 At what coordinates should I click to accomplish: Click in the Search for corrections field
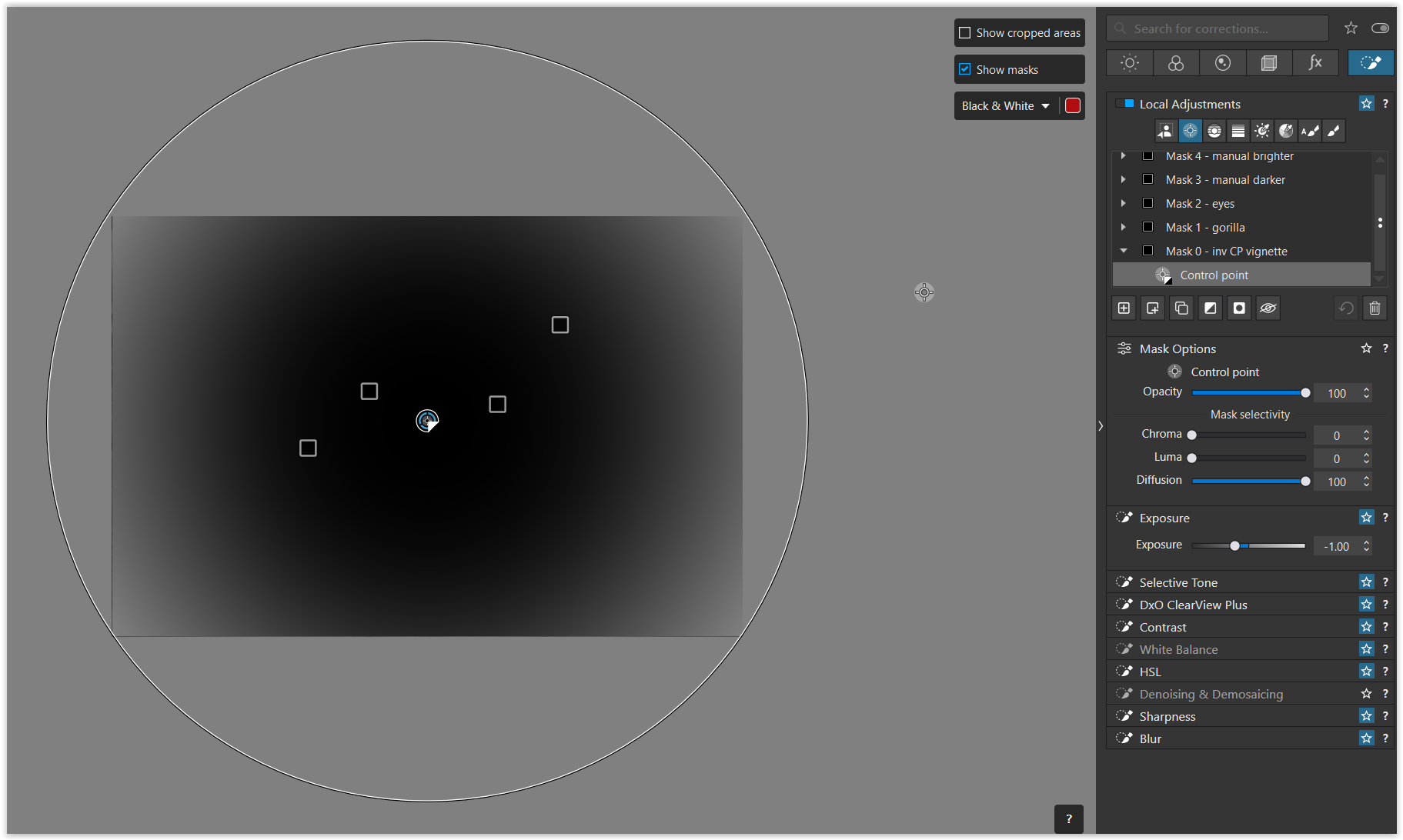[x=1224, y=29]
